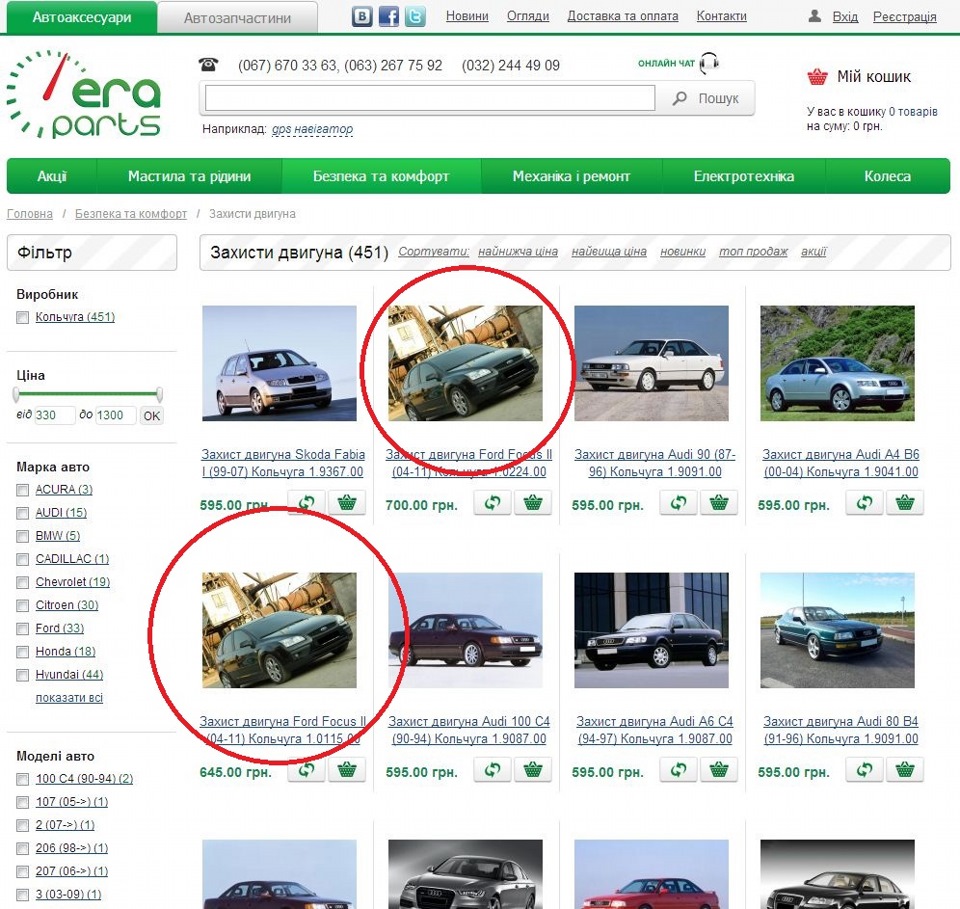Click the maximum price field showing 1300

(115, 415)
